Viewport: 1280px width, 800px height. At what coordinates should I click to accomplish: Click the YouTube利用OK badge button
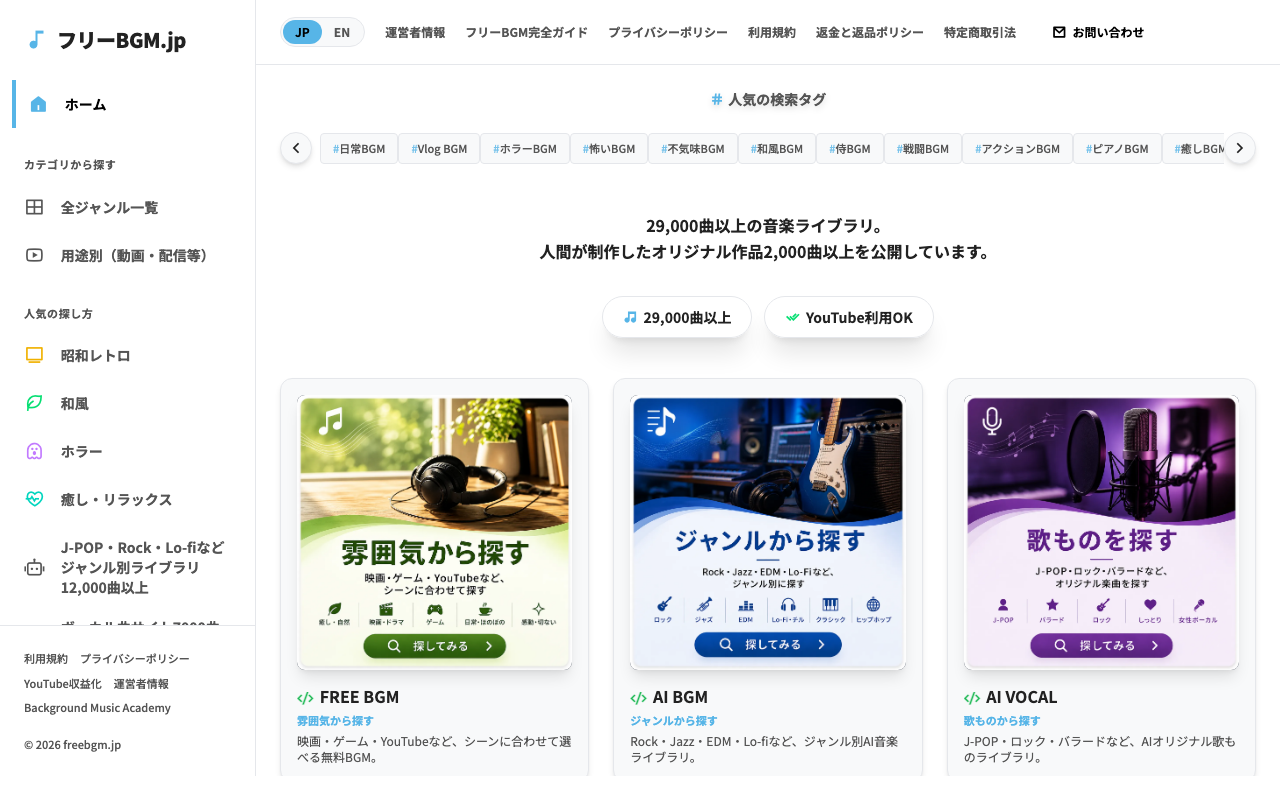pyautogui.click(x=849, y=317)
